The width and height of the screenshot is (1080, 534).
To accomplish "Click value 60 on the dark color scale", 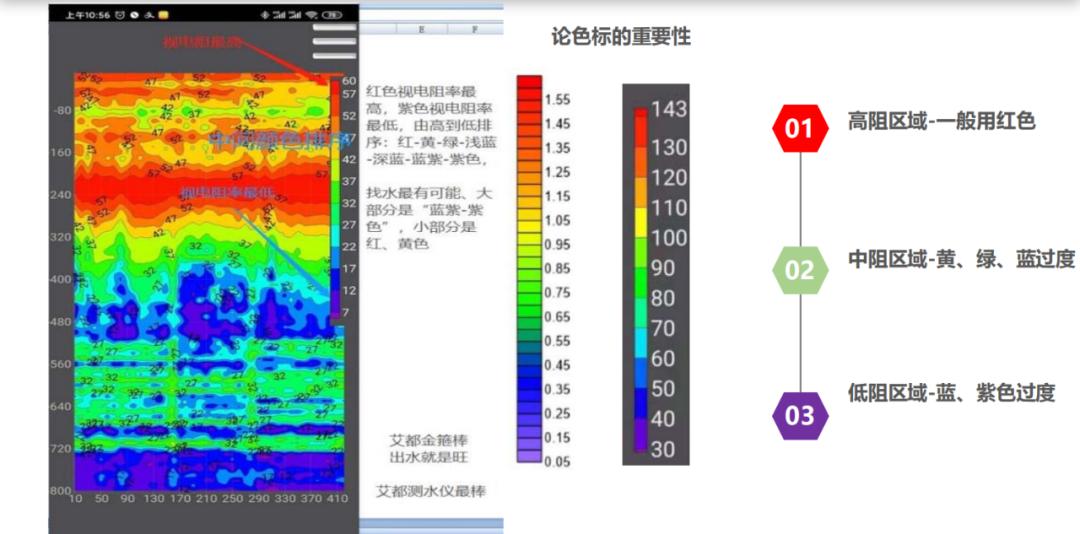I will (x=663, y=358).
